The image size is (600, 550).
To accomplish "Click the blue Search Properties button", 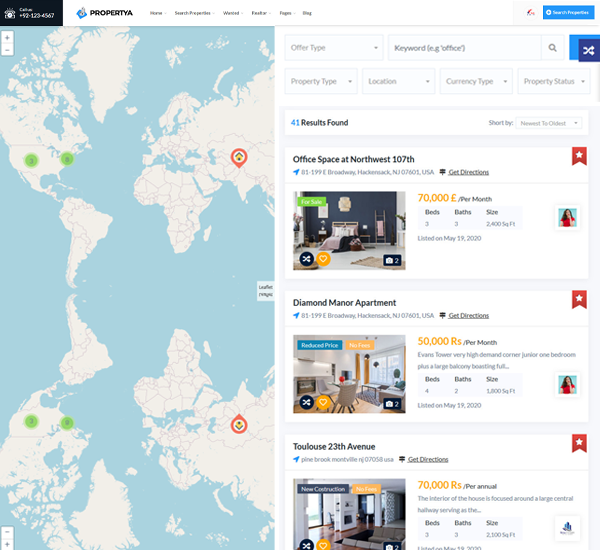I will 568,12.
